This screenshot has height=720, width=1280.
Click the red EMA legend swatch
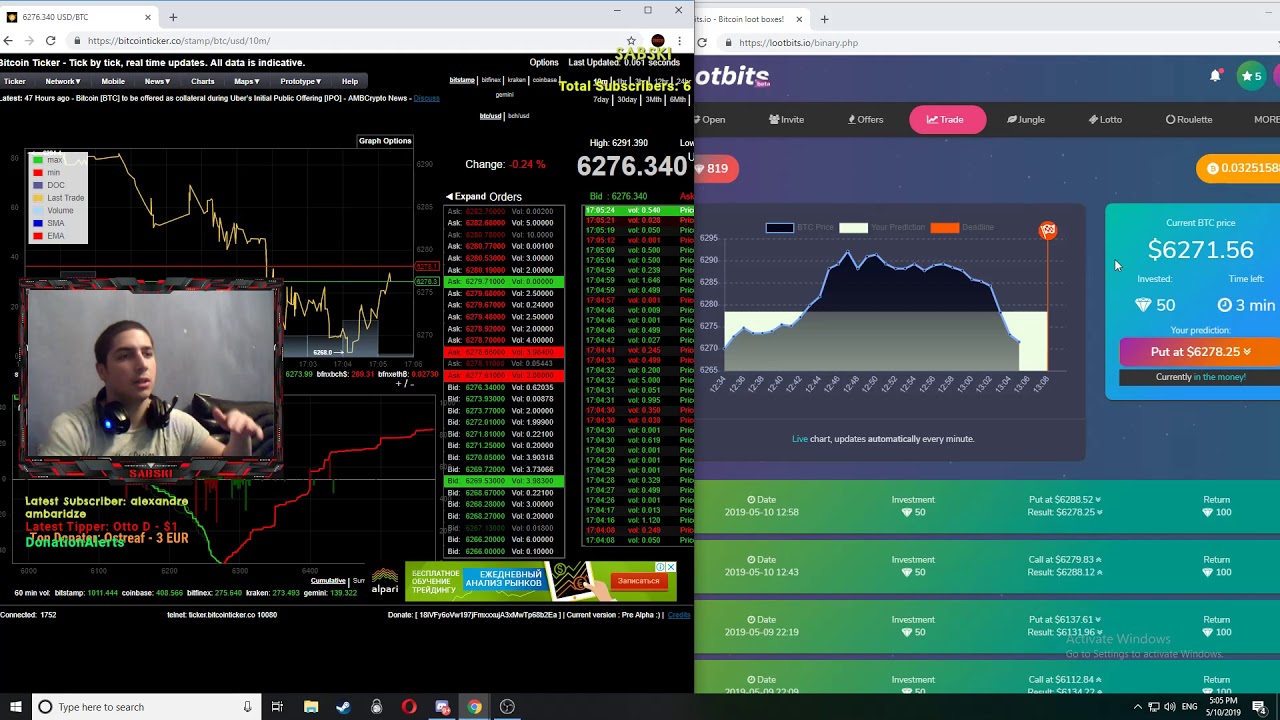pos(38,236)
